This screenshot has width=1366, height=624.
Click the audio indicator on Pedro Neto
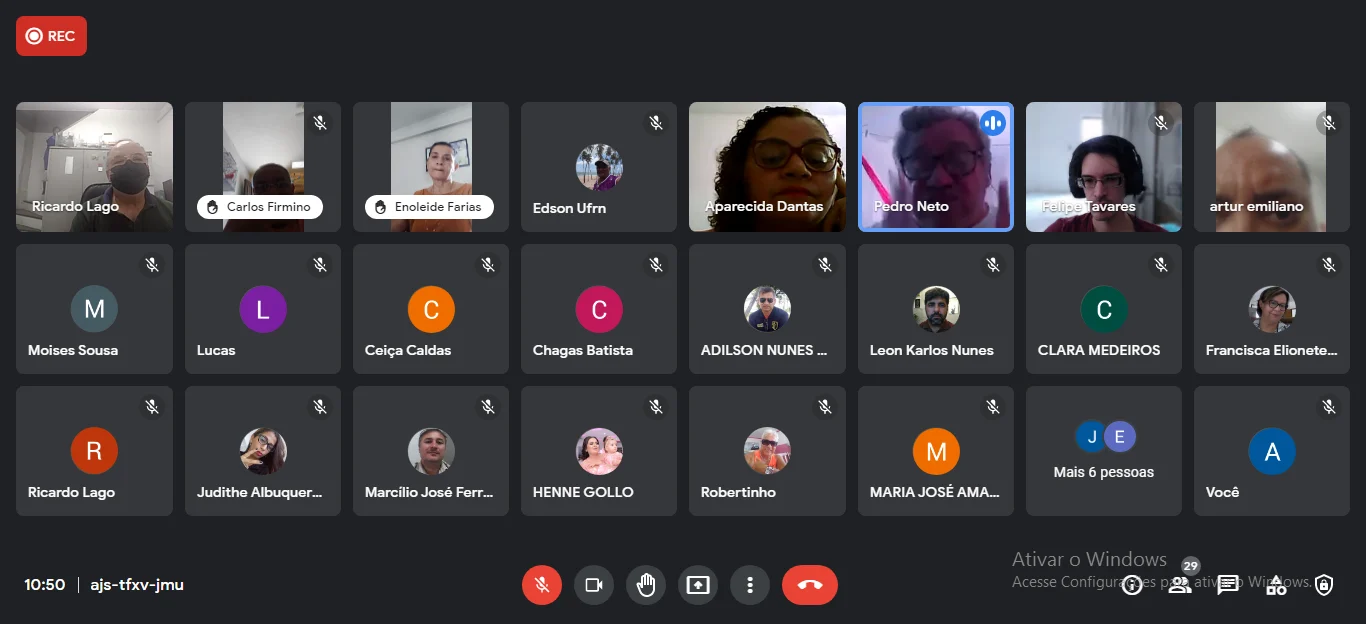click(x=993, y=123)
